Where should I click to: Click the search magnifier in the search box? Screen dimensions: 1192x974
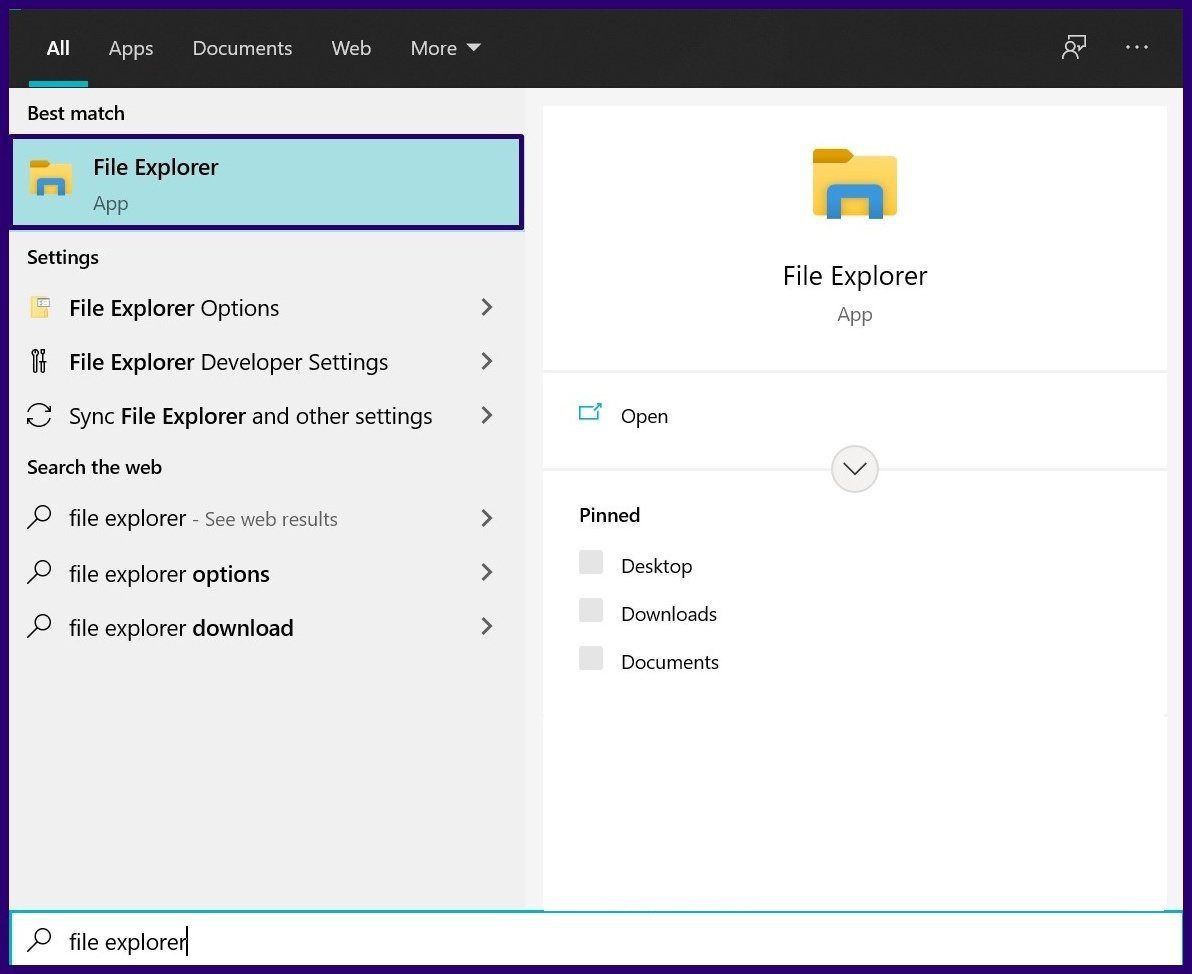(x=39, y=940)
